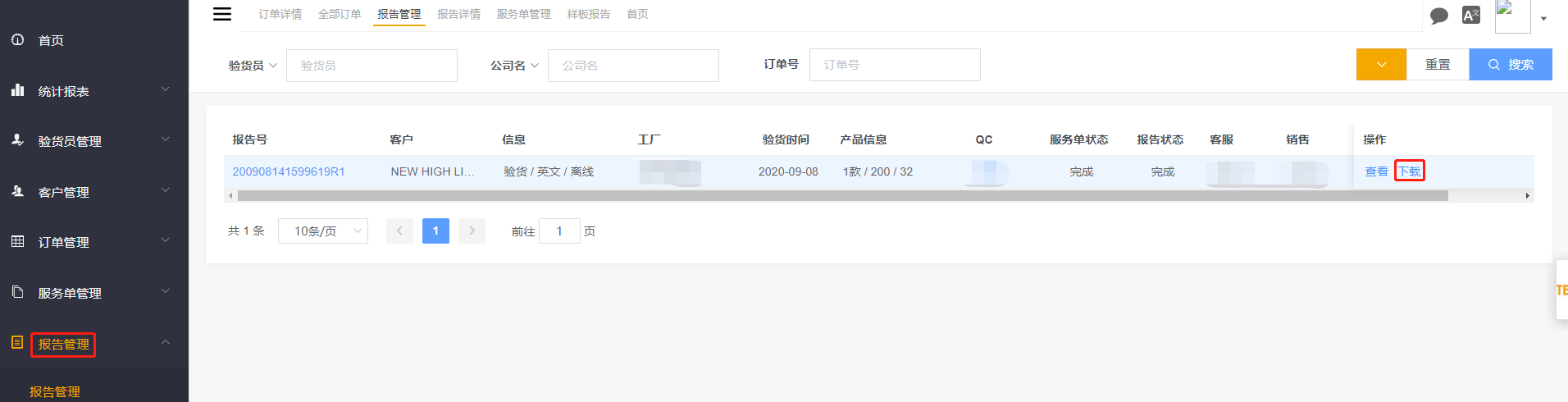Click the 首页 home icon in sidebar

[18, 39]
